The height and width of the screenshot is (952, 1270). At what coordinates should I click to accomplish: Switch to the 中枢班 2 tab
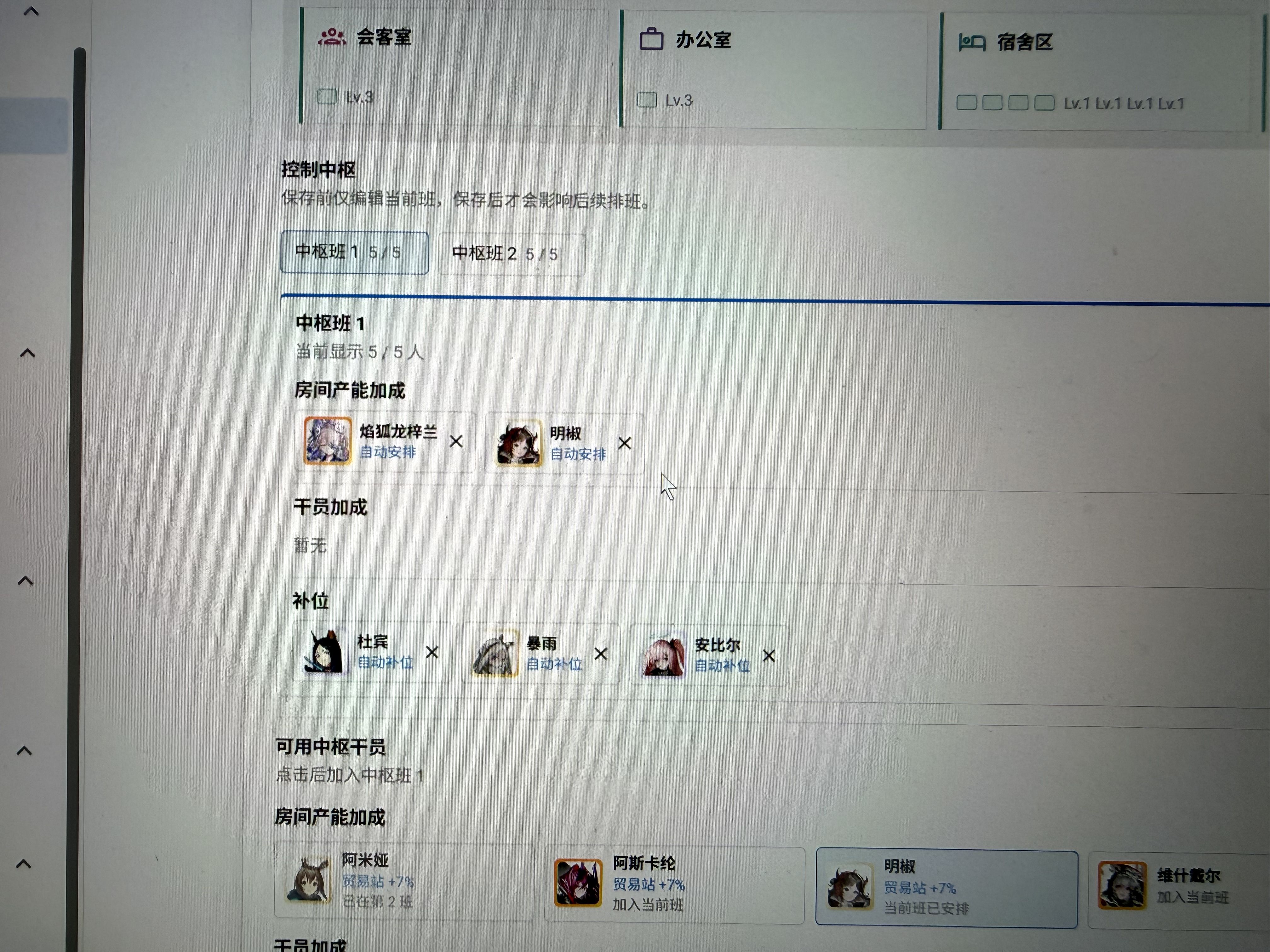(x=512, y=254)
